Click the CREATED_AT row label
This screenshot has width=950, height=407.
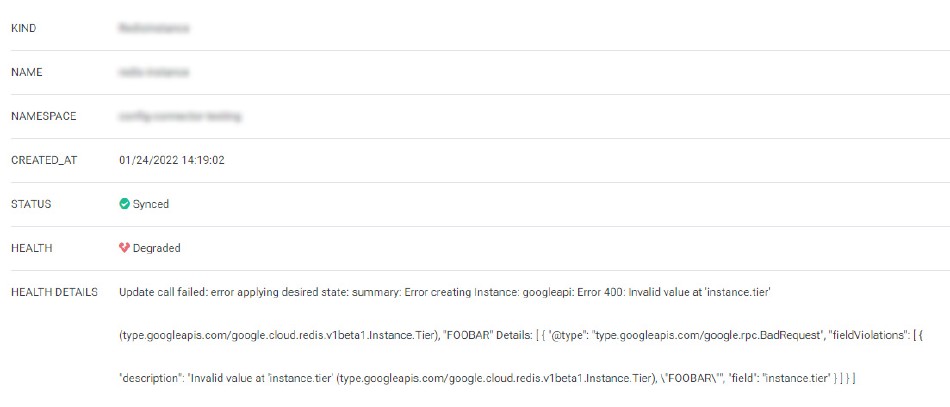point(44,160)
